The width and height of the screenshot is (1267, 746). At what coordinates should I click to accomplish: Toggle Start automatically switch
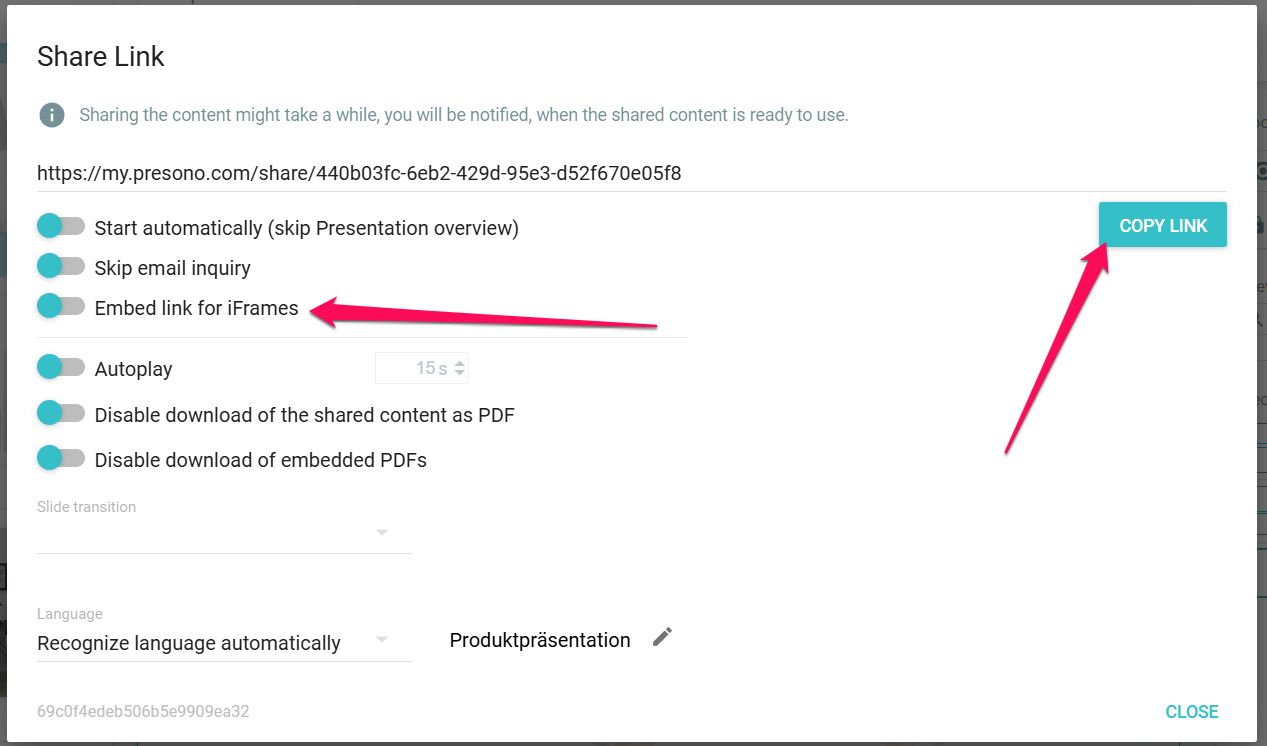(61, 226)
